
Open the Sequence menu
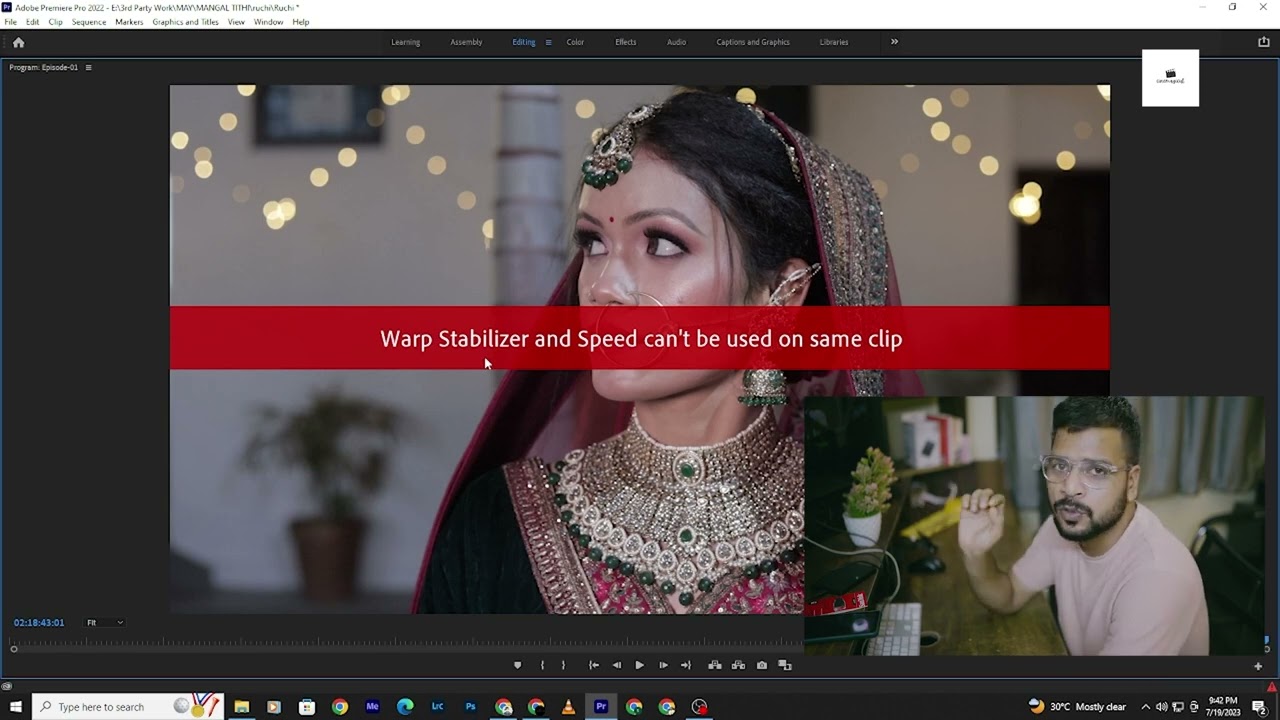tap(89, 22)
